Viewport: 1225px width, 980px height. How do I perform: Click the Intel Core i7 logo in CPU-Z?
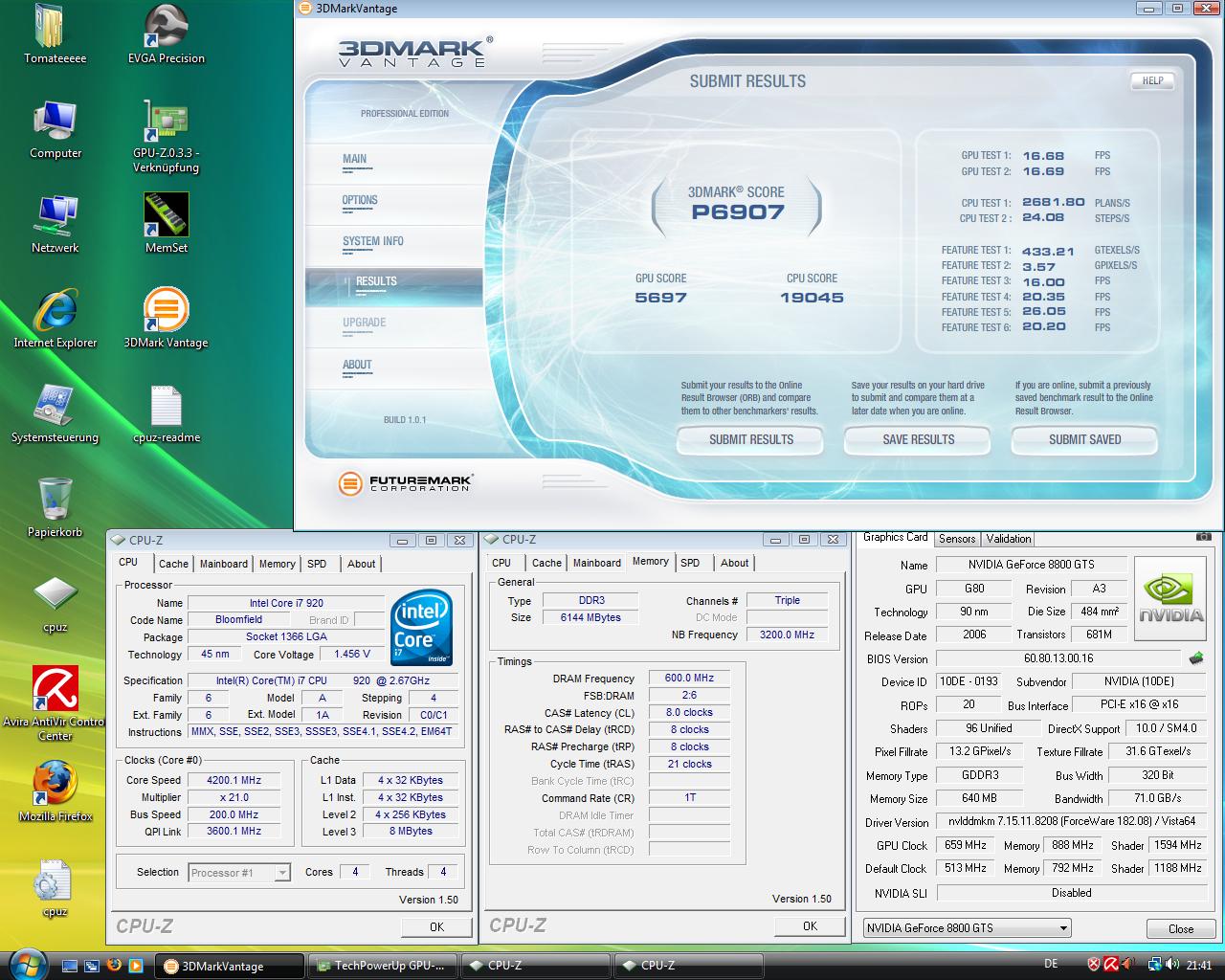[x=421, y=627]
